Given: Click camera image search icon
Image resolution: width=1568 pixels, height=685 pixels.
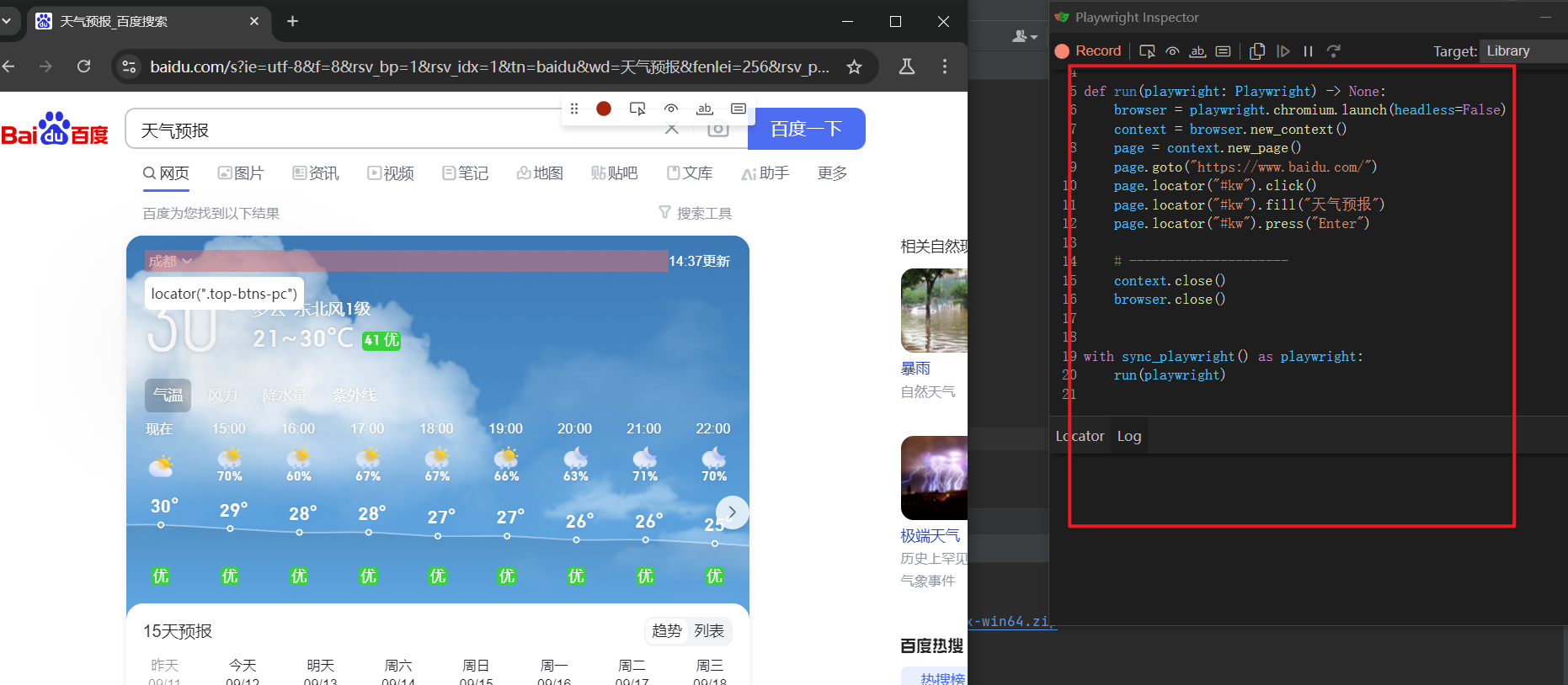Looking at the screenshot, I should click(x=717, y=129).
